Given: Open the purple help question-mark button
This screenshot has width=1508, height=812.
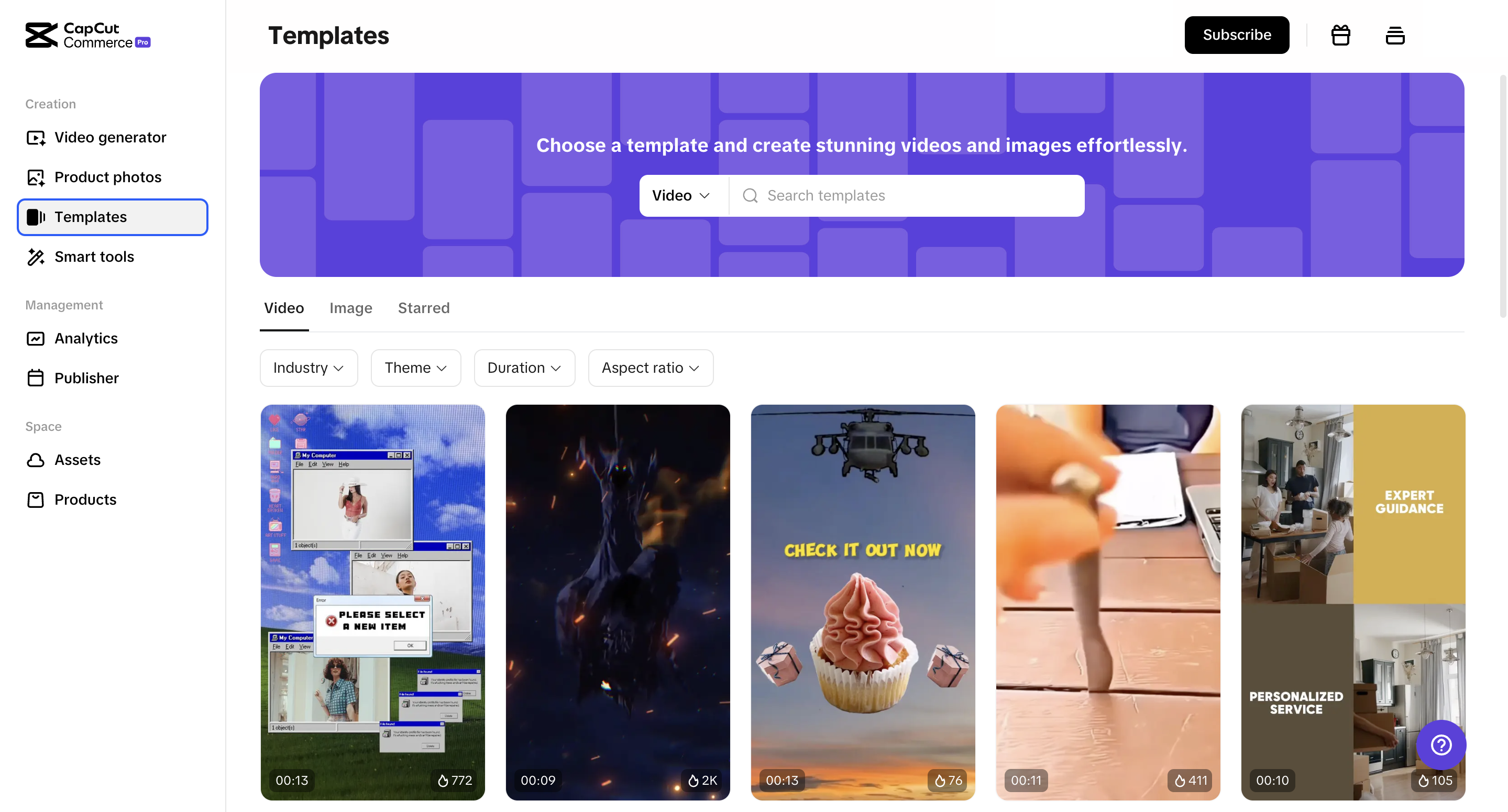Looking at the screenshot, I should pos(1440,744).
